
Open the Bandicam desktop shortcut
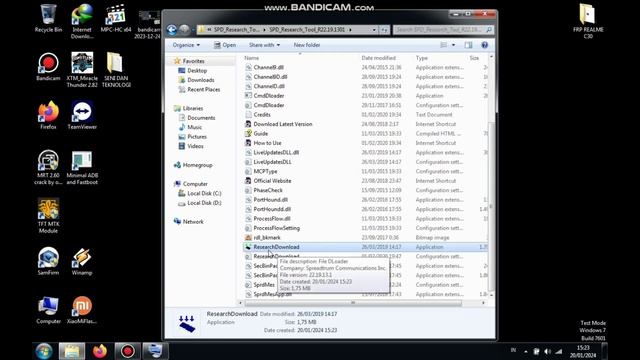48,67
